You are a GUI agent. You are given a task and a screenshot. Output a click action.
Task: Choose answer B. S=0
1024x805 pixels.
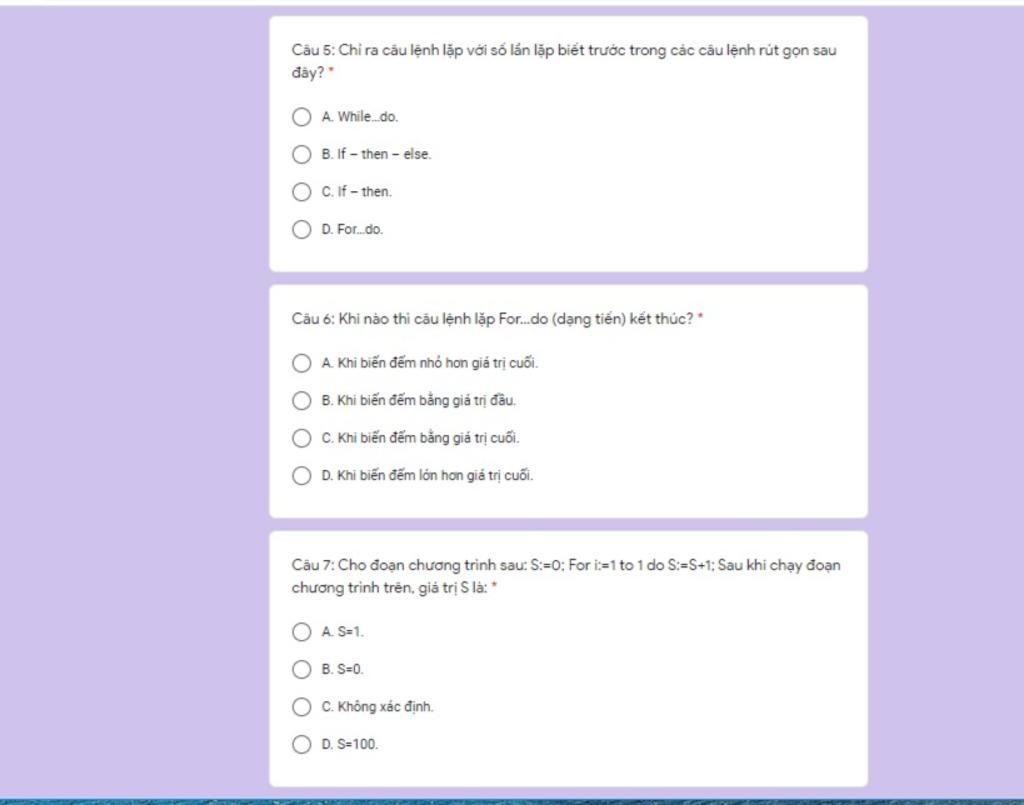(x=301, y=669)
